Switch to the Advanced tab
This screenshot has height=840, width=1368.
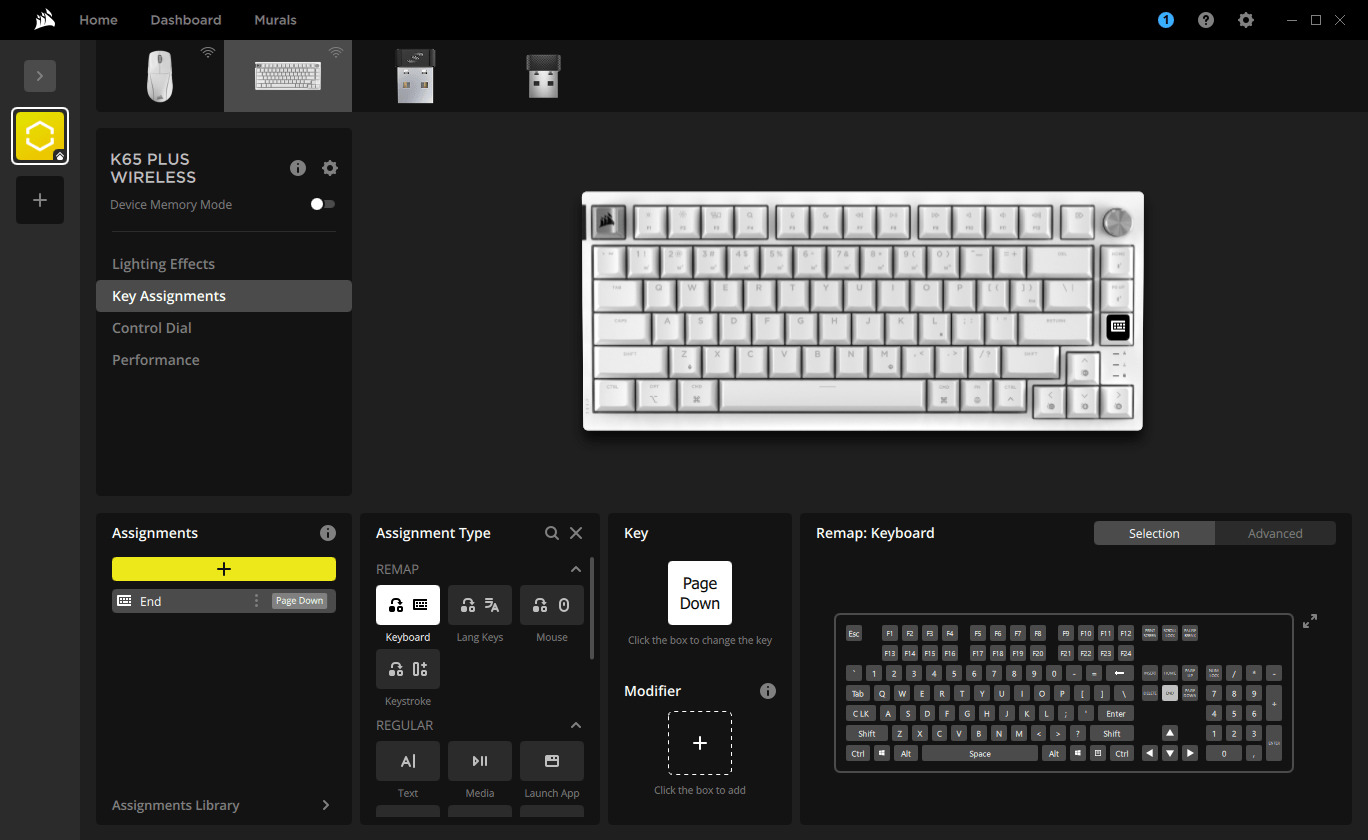(x=1275, y=533)
